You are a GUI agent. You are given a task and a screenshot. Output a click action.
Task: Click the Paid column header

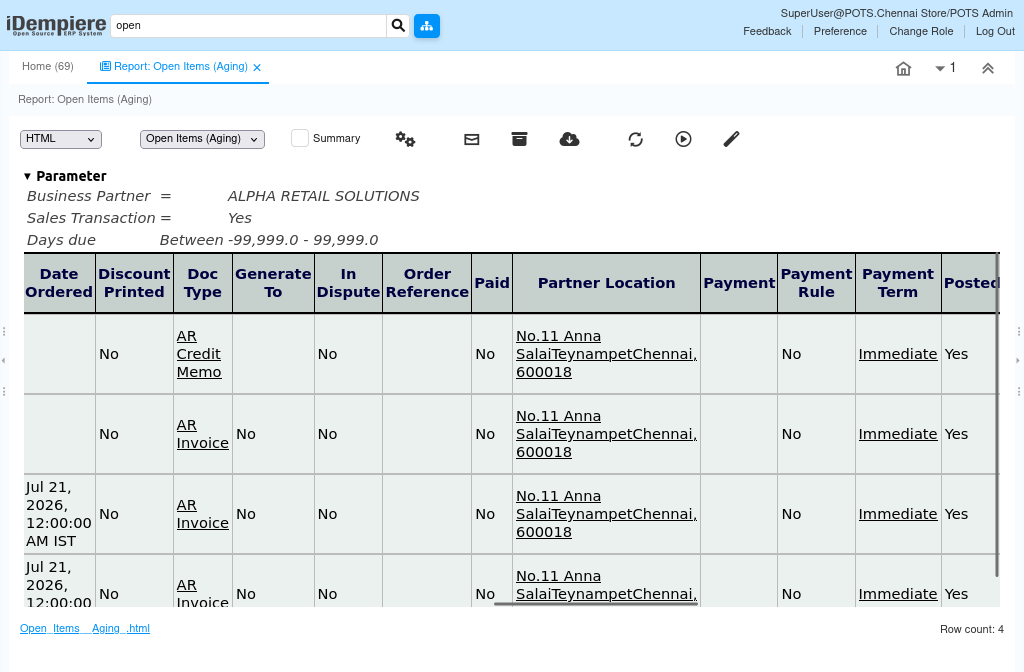click(x=492, y=283)
